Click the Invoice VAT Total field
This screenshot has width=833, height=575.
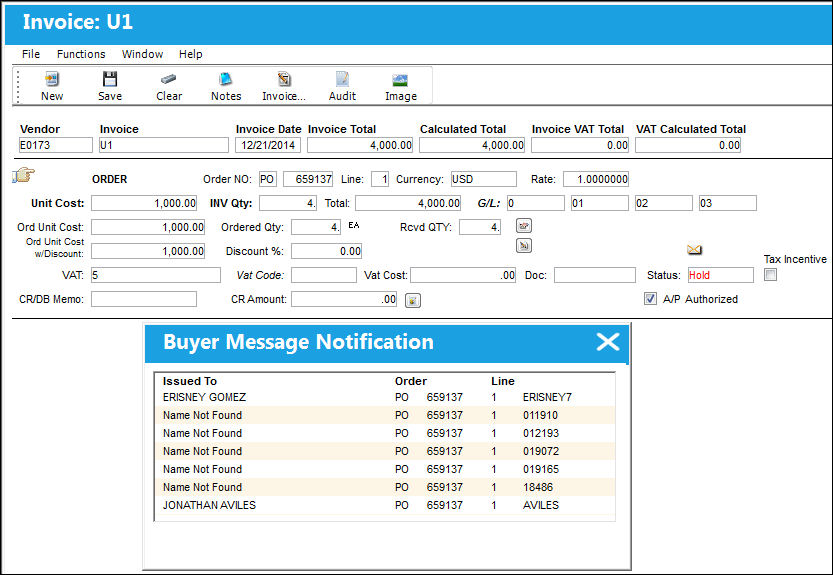click(580, 145)
